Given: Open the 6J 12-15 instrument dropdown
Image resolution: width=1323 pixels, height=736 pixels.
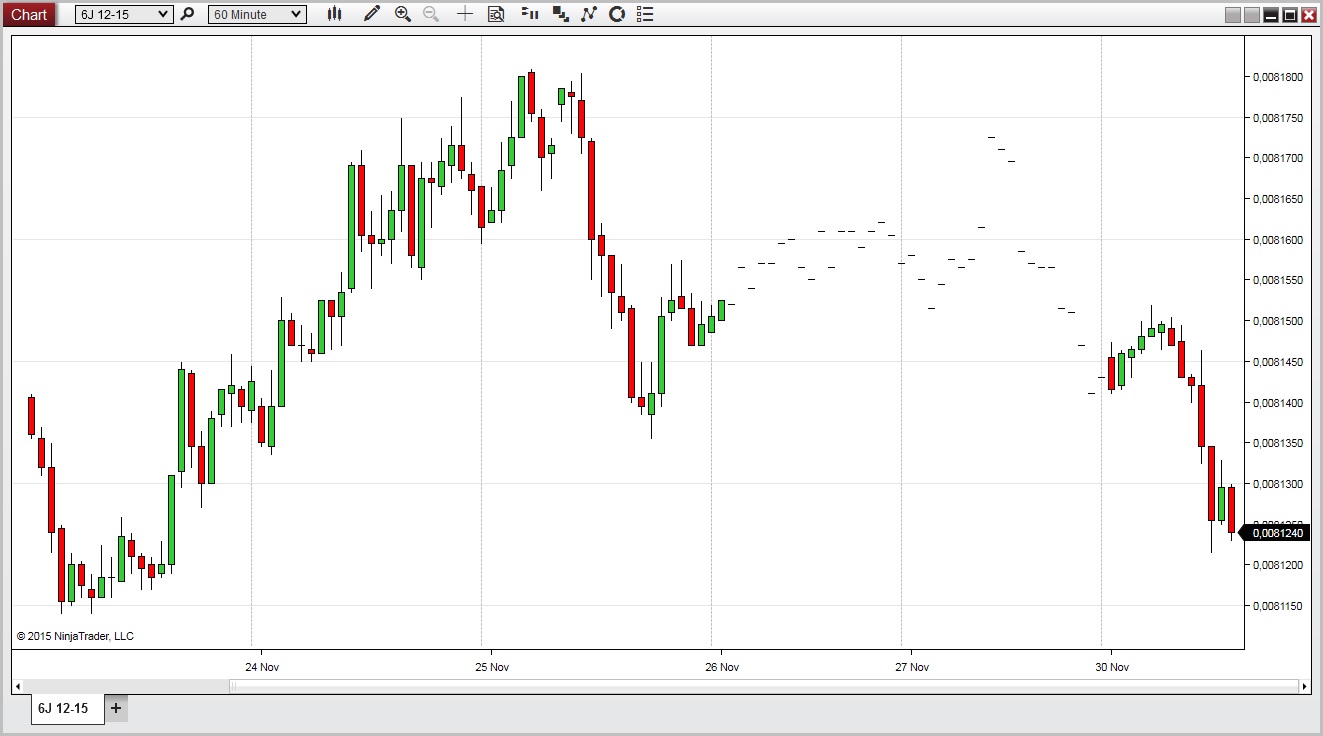Looking at the screenshot, I should [x=124, y=14].
